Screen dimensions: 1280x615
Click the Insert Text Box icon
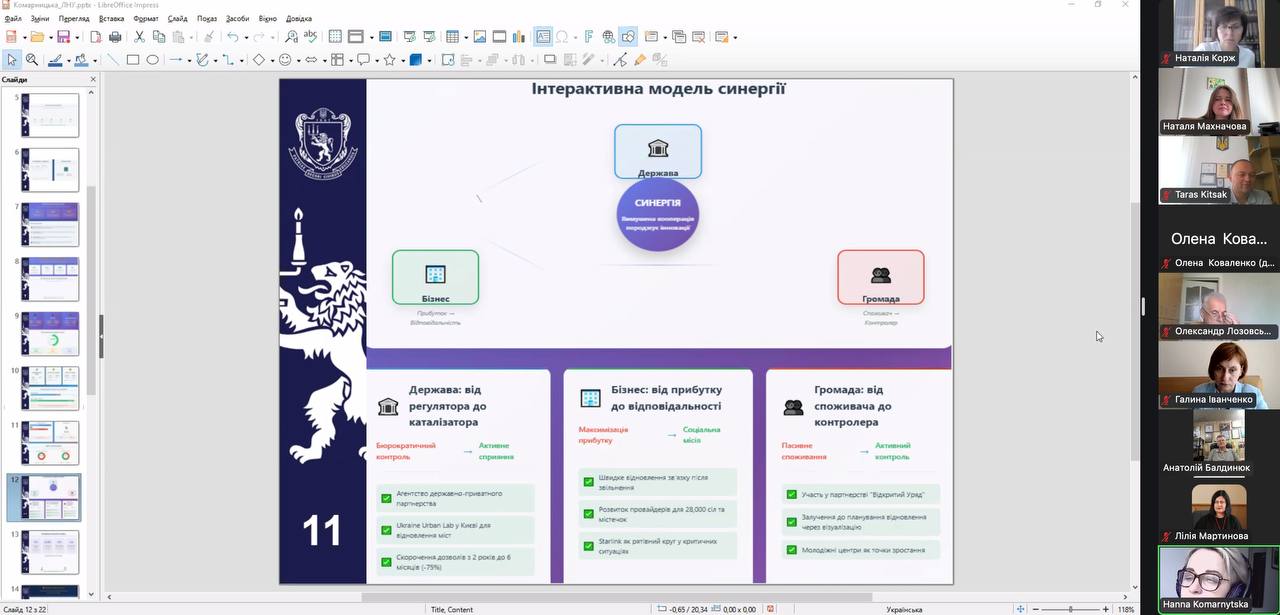pyautogui.click(x=543, y=37)
